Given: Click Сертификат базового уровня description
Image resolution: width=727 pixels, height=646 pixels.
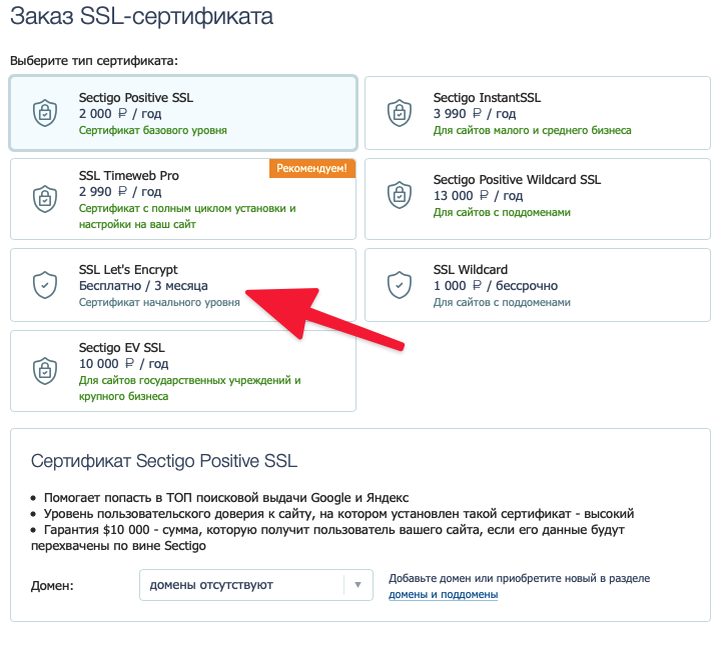Looking at the screenshot, I should click(x=153, y=130).
